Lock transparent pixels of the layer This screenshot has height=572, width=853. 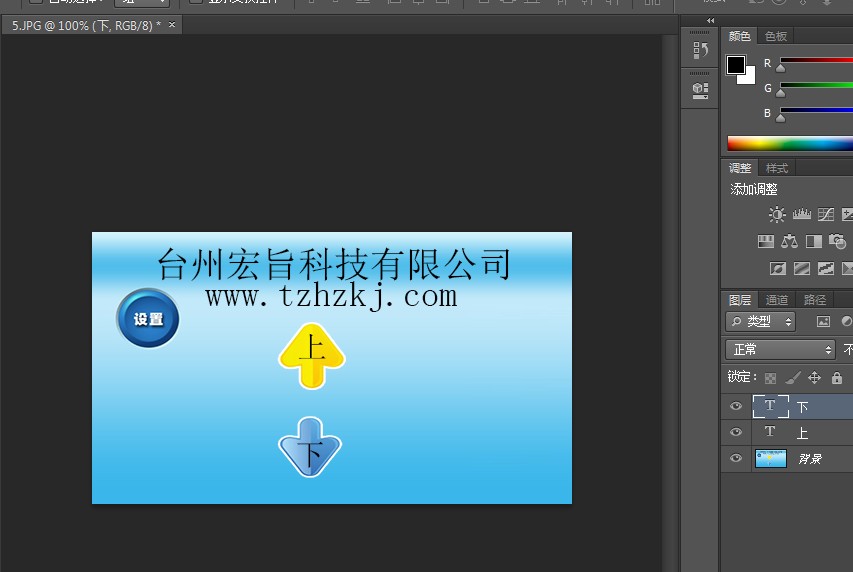[x=770, y=378]
